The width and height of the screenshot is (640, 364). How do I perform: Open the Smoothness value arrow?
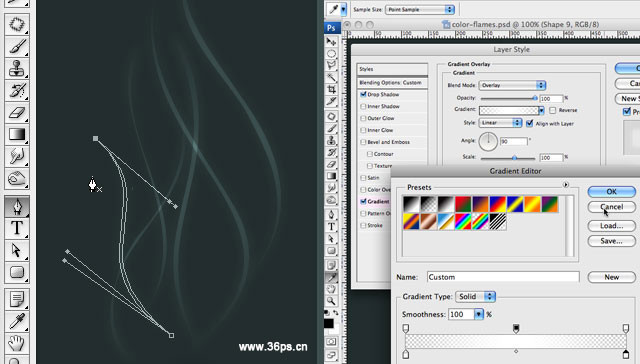(478, 314)
